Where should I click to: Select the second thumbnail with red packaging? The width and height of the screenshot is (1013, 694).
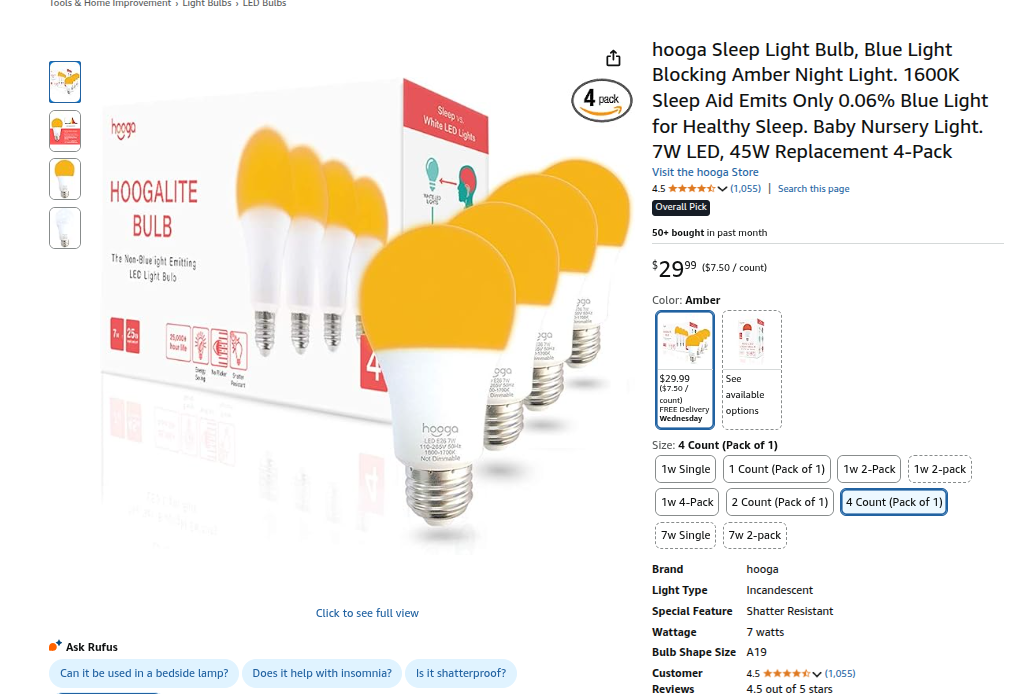[x=65, y=131]
